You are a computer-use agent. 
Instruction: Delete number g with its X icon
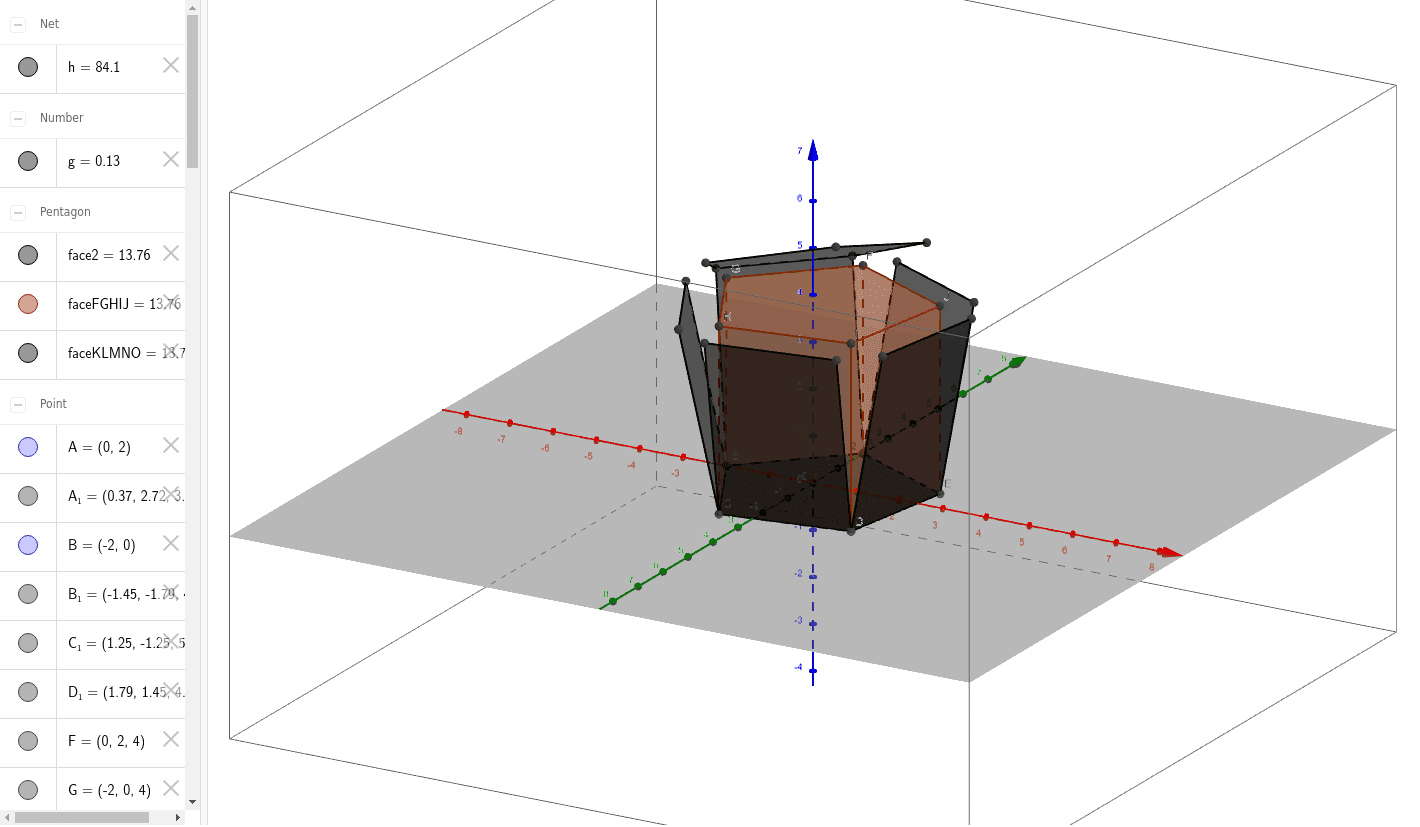170,159
